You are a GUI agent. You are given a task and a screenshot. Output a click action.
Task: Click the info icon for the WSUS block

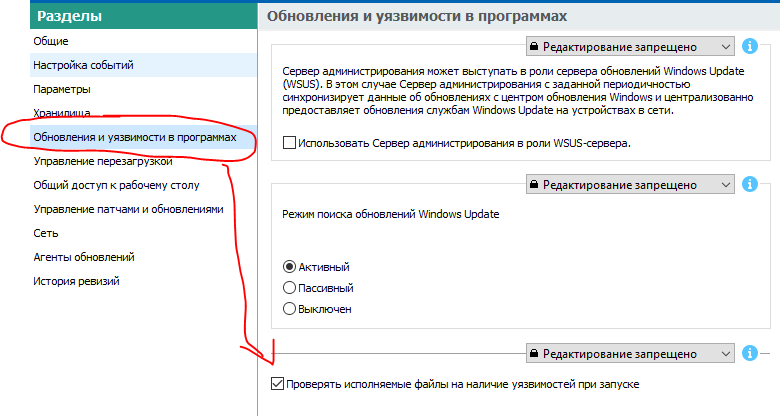[750, 46]
